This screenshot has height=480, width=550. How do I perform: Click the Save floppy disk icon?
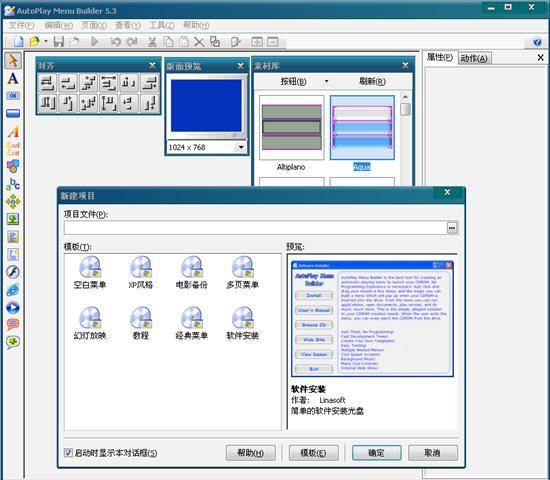pos(59,42)
